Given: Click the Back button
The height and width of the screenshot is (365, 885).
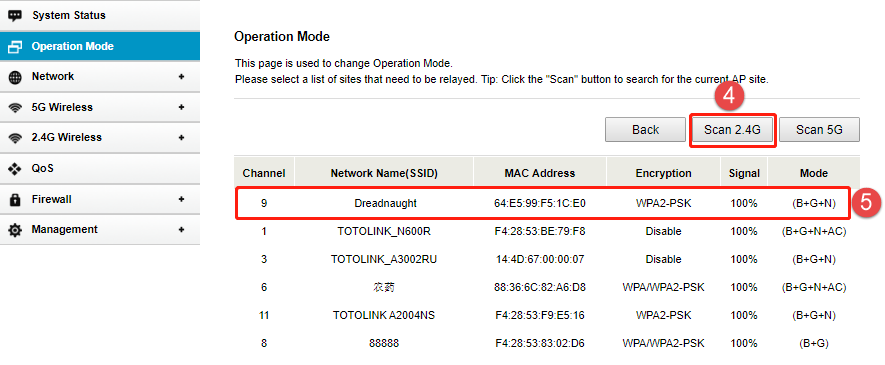Looking at the screenshot, I should click(646, 130).
